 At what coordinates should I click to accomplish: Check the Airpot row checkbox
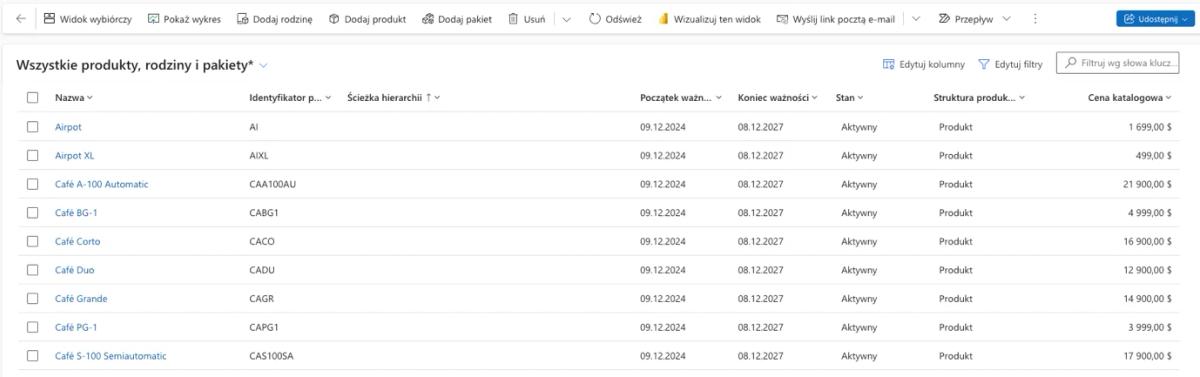click(x=33, y=127)
